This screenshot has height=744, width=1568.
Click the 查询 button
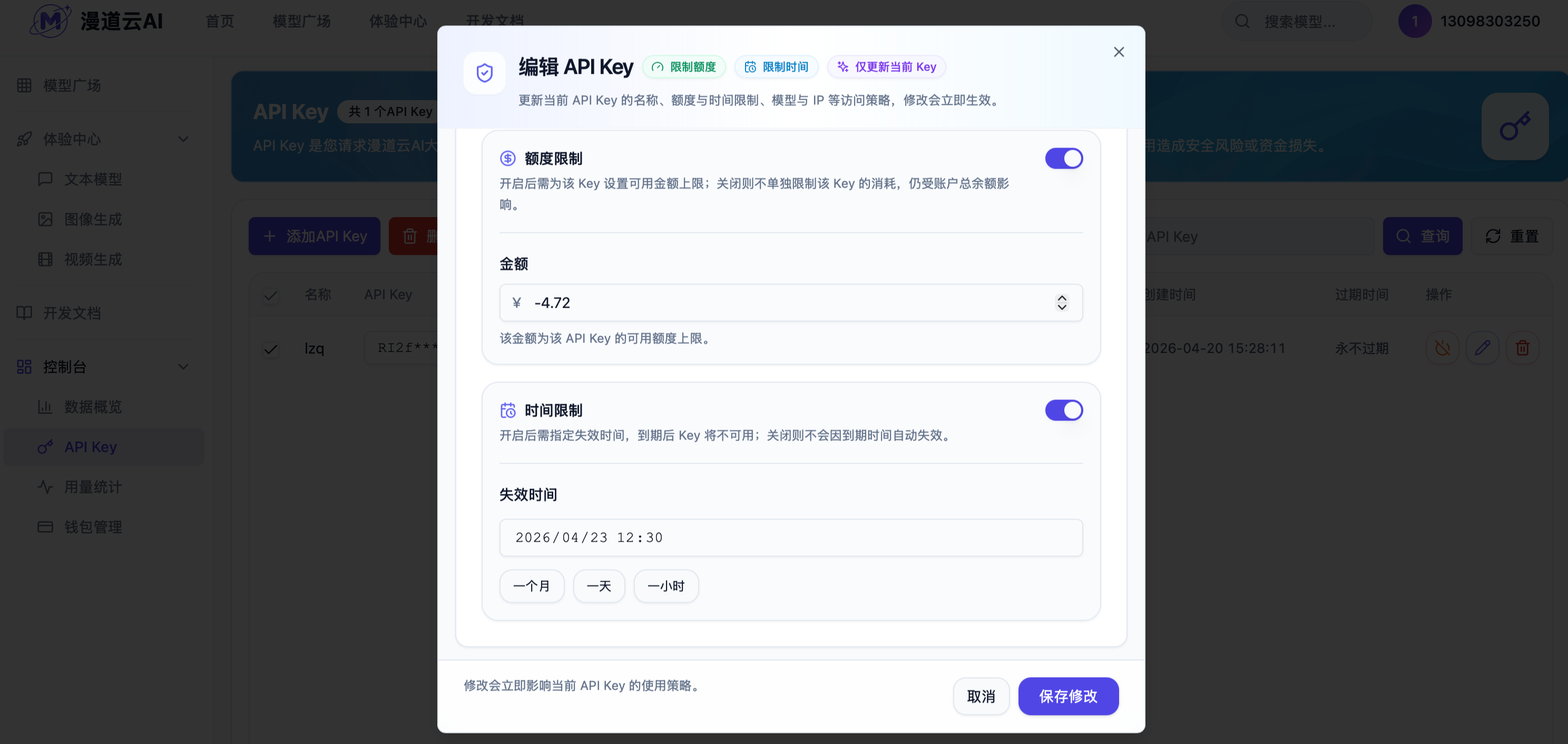click(x=1422, y=236)
